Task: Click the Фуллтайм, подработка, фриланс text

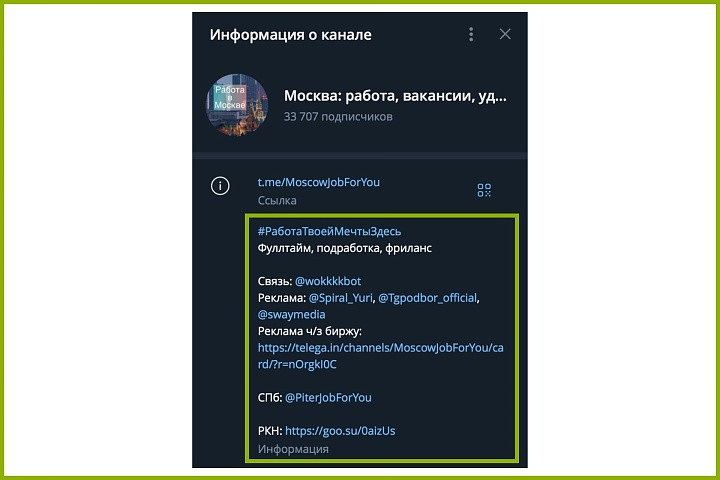Action: [345, 248]
